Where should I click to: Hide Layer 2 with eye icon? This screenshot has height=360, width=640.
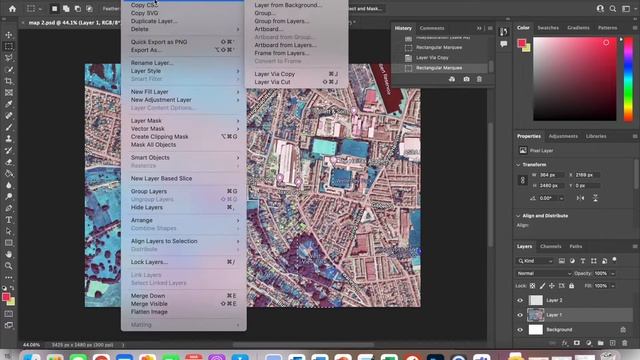click(520, 300)
